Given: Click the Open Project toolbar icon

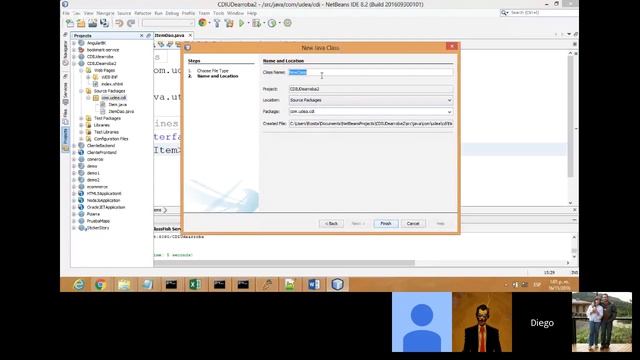Looking at the screenshot, I should pyautogui.click(x=93, y=23).
